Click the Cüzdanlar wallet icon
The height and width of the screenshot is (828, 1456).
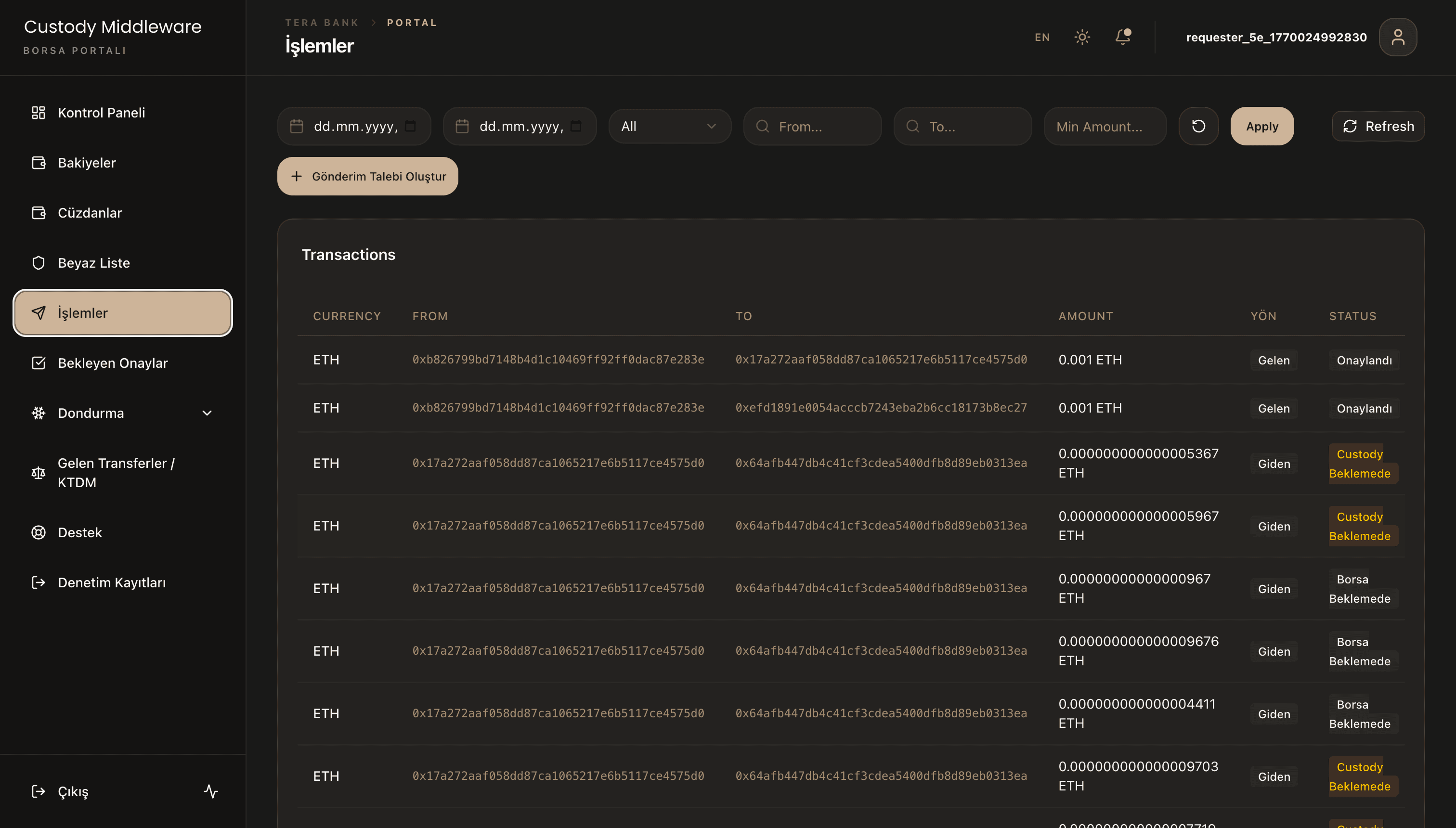(38, 213)
